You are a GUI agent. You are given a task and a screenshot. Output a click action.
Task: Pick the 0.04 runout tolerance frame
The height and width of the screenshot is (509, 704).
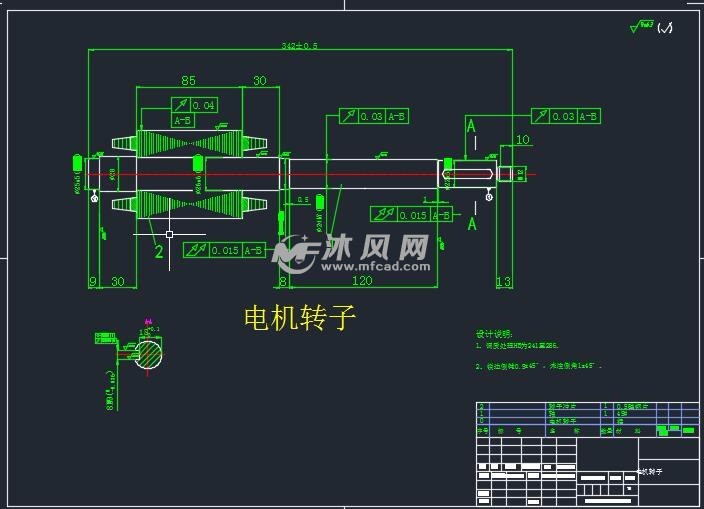pyautogui.click(x=194, y=105)
